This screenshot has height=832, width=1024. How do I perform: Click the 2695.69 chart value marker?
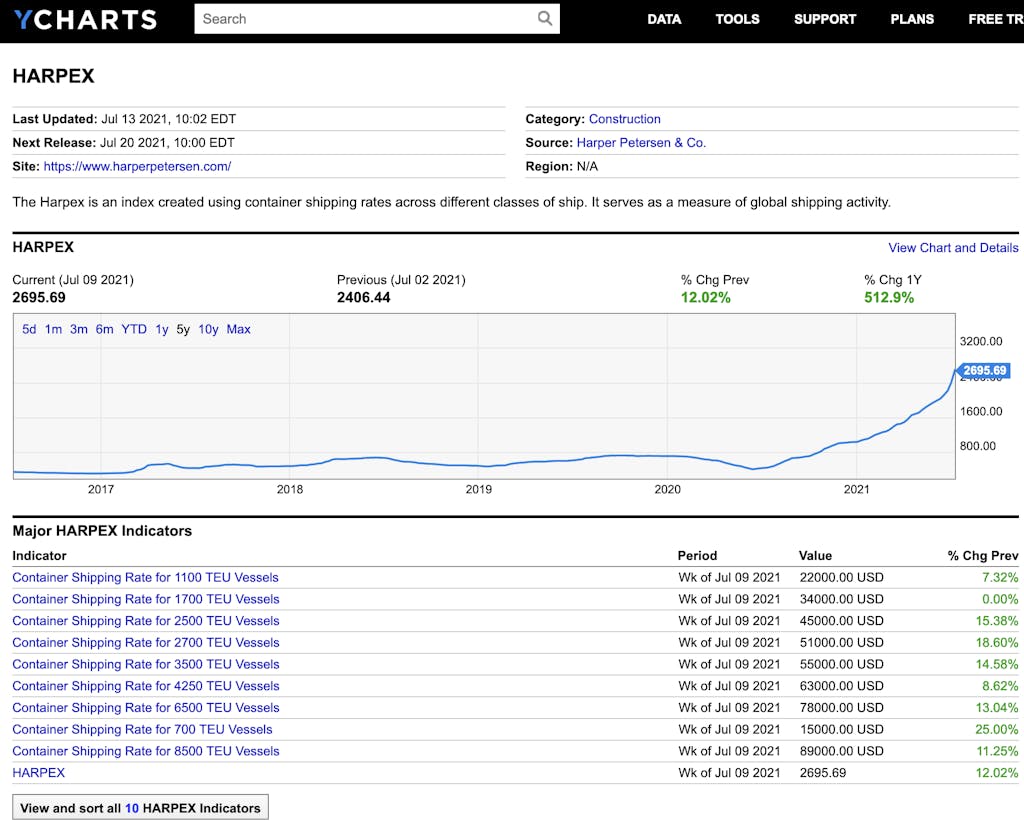[983, 371]
